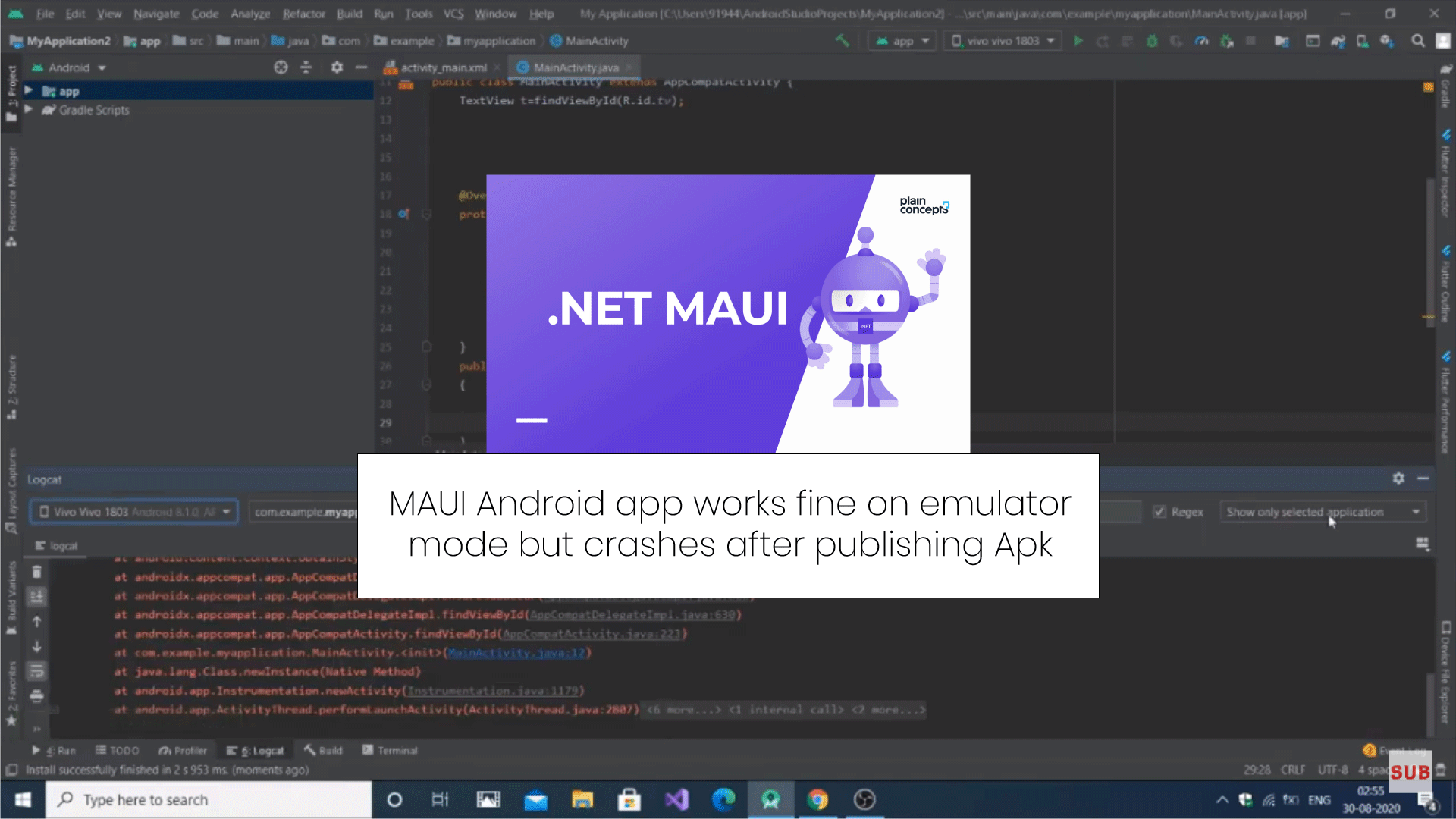Click the Up the stack trace arrow

36,622
